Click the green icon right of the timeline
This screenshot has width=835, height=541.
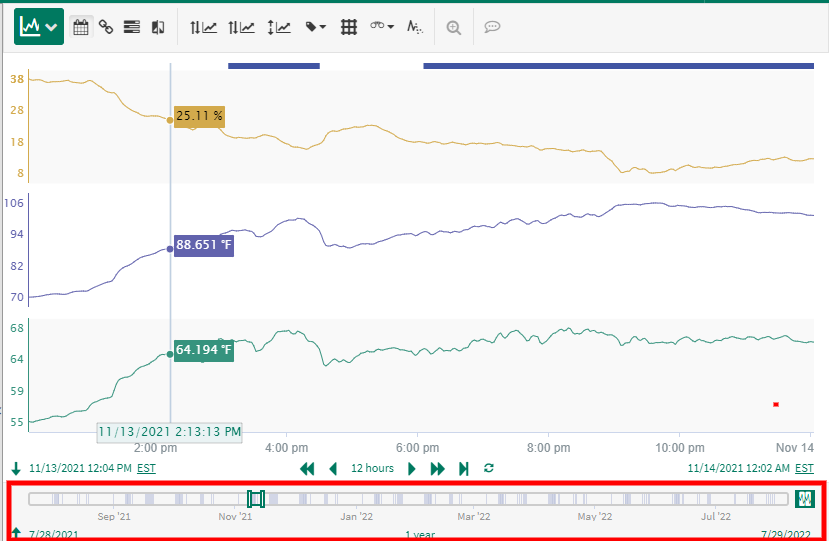click(806, 498)
